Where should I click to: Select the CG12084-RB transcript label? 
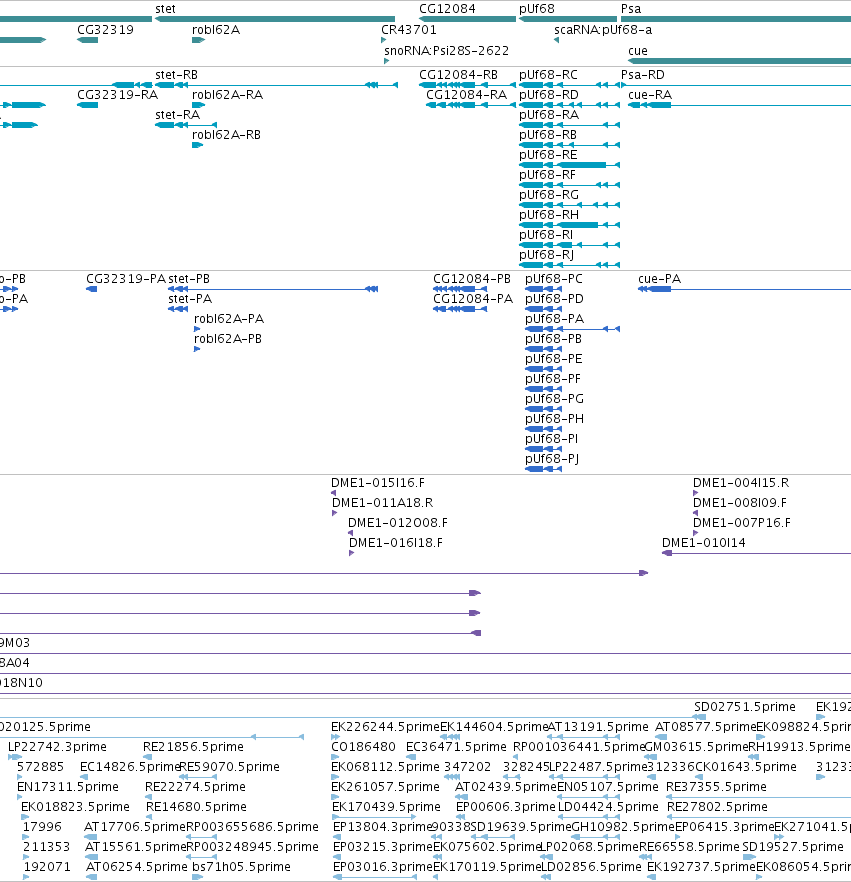click(x=458, y=75)
